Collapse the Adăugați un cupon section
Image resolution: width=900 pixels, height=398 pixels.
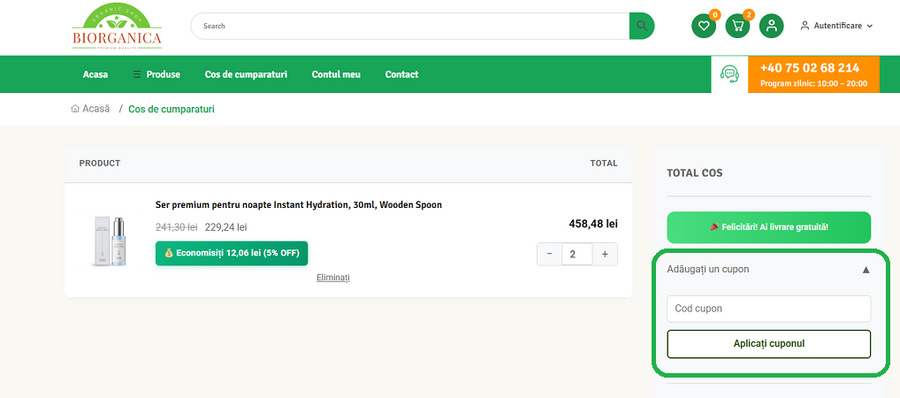coord(769,269)
